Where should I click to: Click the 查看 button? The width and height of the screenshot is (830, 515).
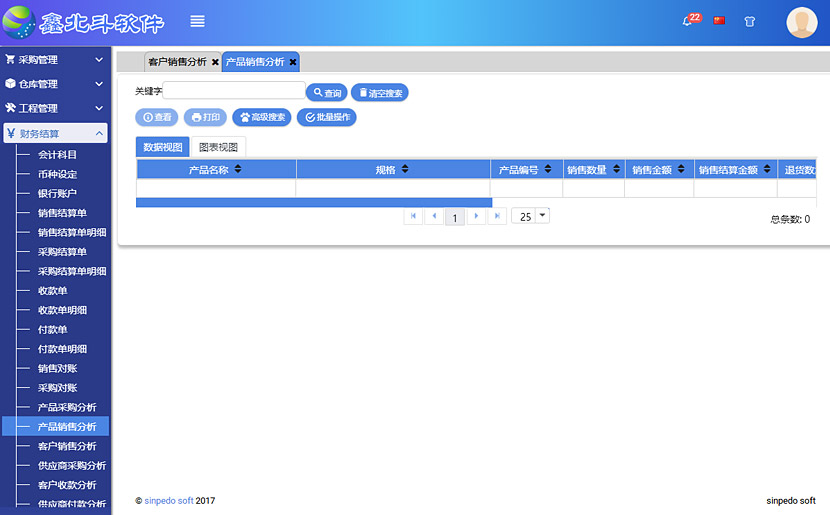[x=157, y=117]
